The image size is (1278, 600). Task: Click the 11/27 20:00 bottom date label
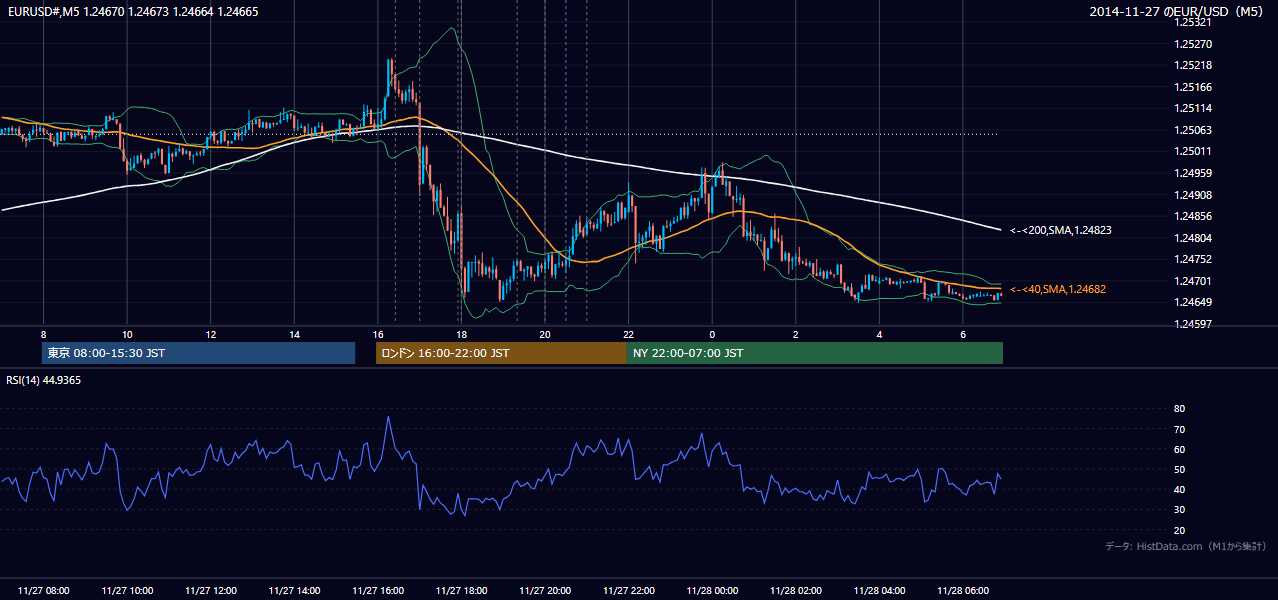545,591
